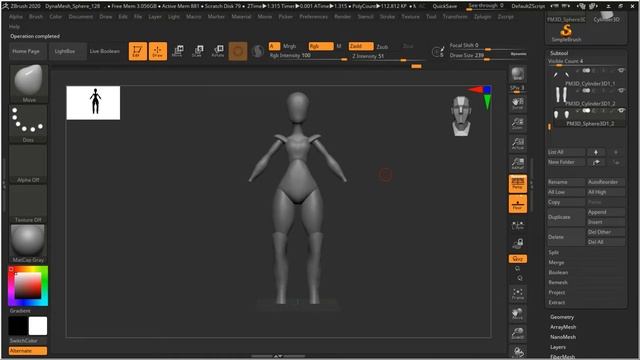Open the Brush menu
This screenshot has height=360, width=640.
(36, 17)
